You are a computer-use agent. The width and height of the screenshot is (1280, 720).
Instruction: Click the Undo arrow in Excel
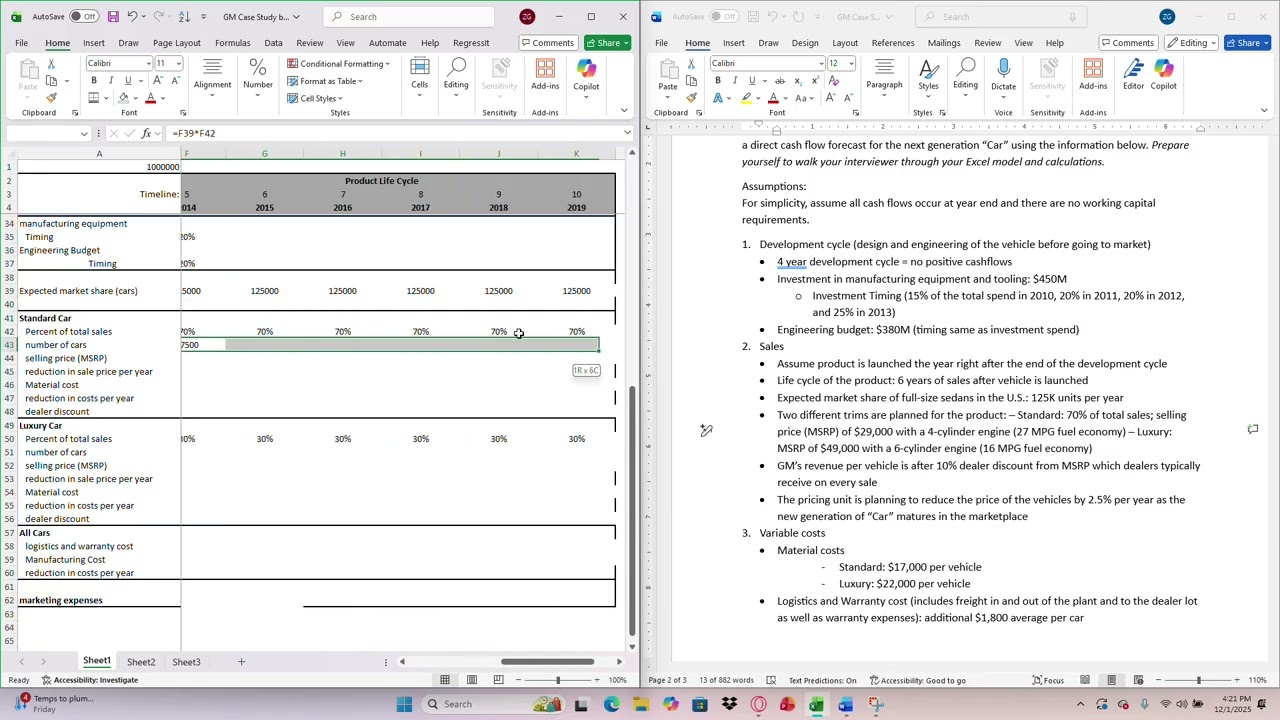click(132, 17)
